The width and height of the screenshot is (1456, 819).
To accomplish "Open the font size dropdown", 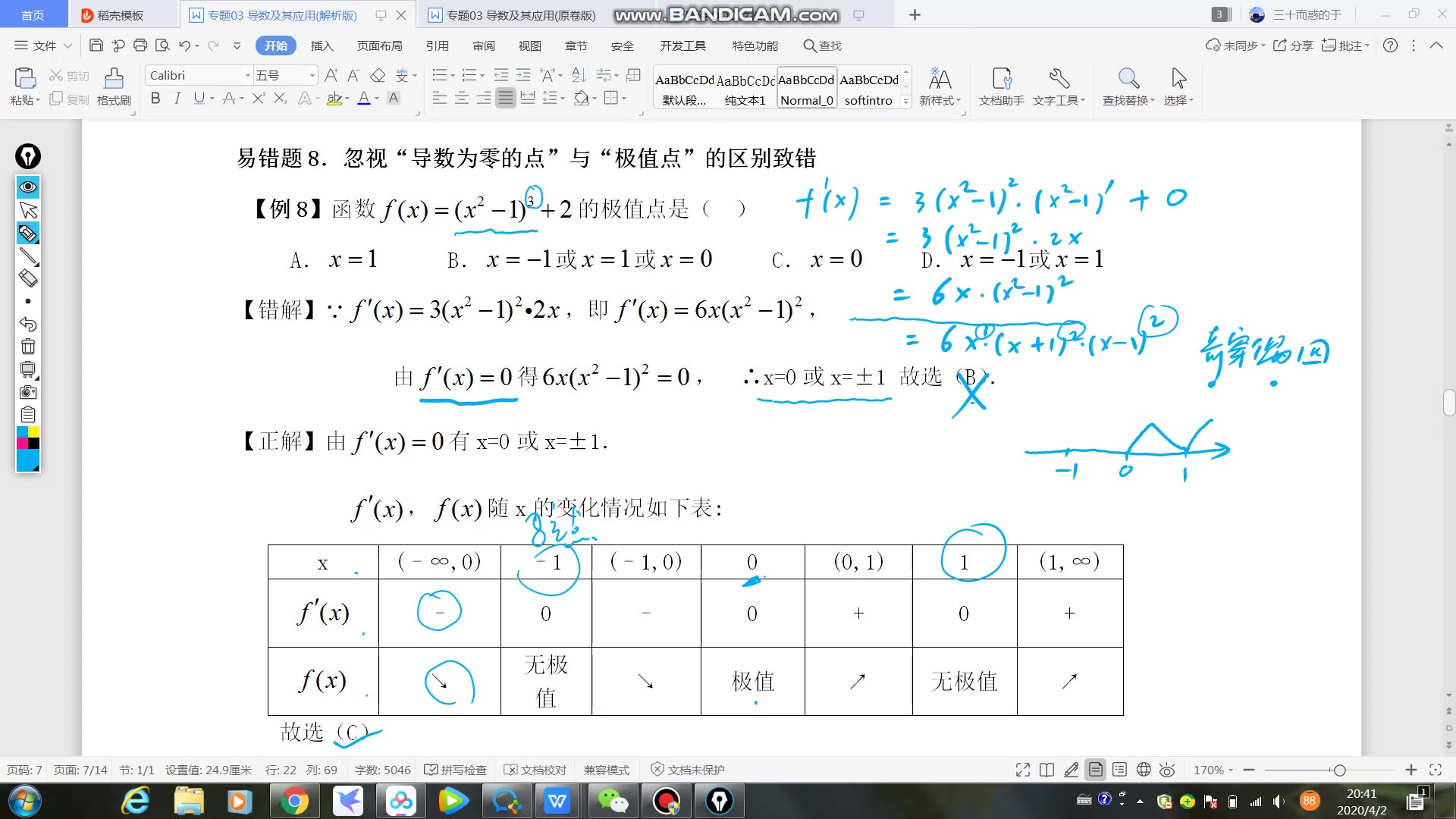I will pos(312,75).
